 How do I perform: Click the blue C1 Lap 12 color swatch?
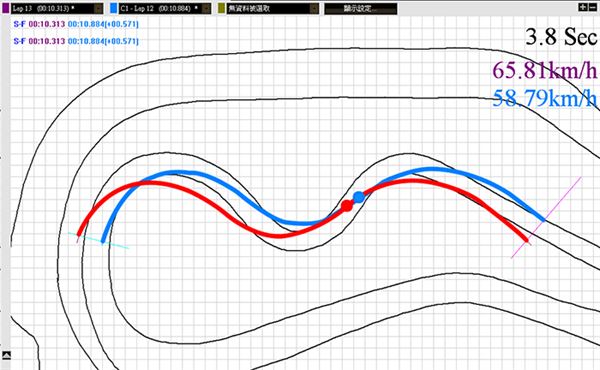point(114,8)
